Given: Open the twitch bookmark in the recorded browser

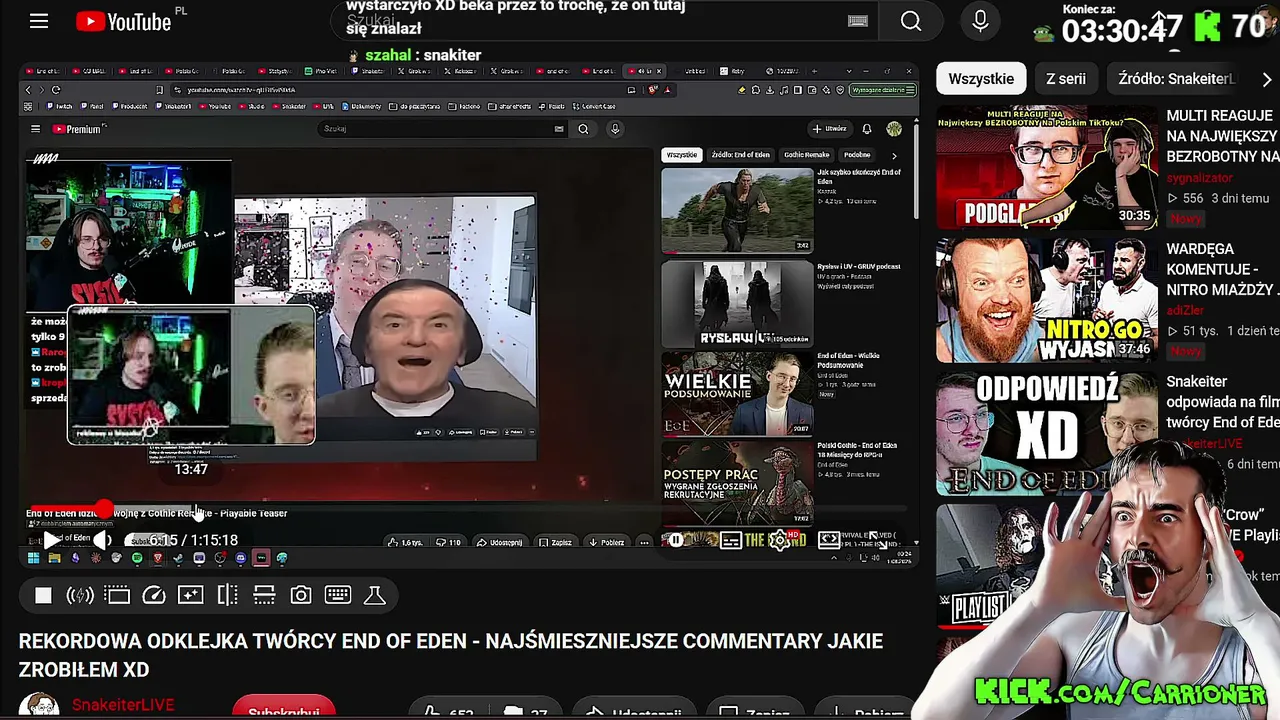Looking at the screenshot, I should (59, 106).
